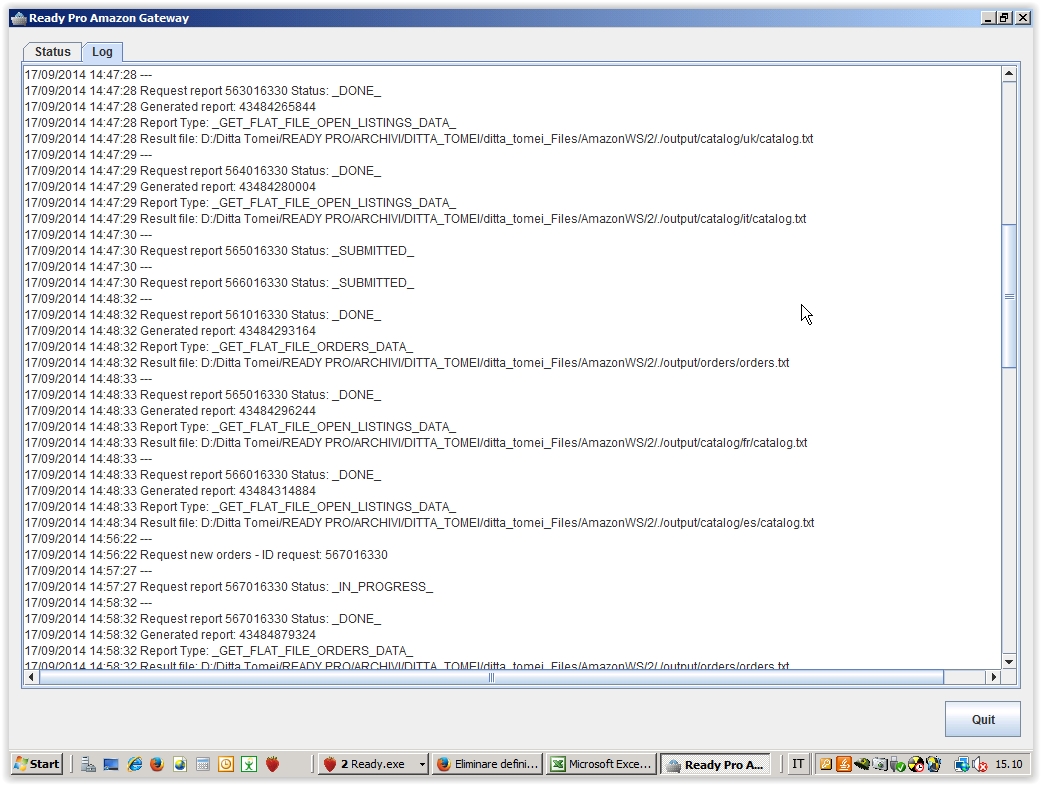This screenshot has width=1041, height=785.
Task: Click 'Request report 563016330 Status: _DONE_' line
Action: [x=203, y=90]
